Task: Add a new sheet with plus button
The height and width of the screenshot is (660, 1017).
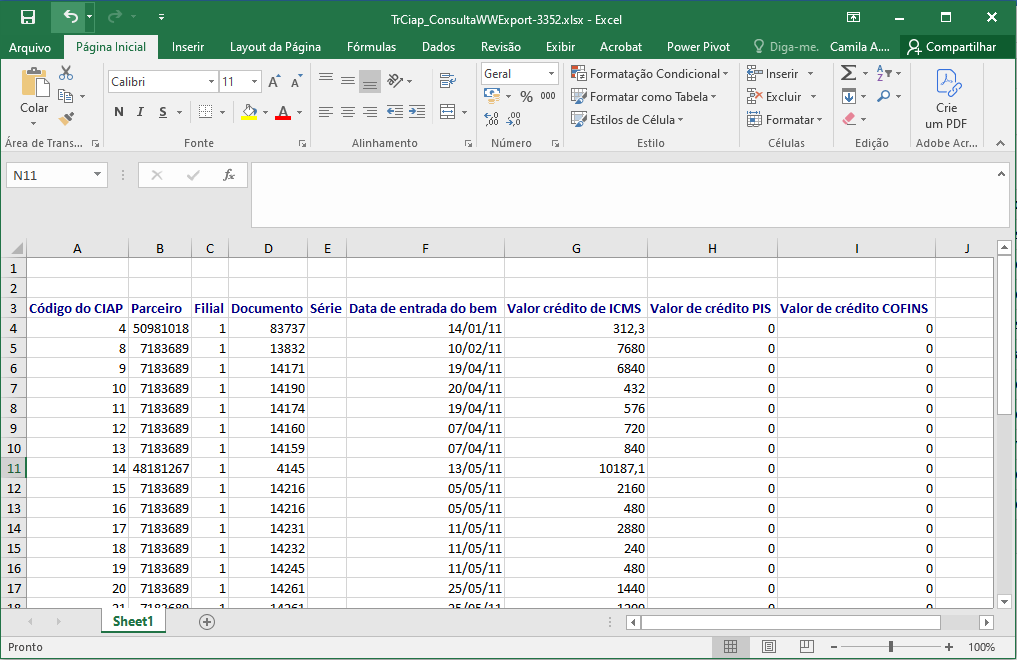Action: [x=207, y=622]
